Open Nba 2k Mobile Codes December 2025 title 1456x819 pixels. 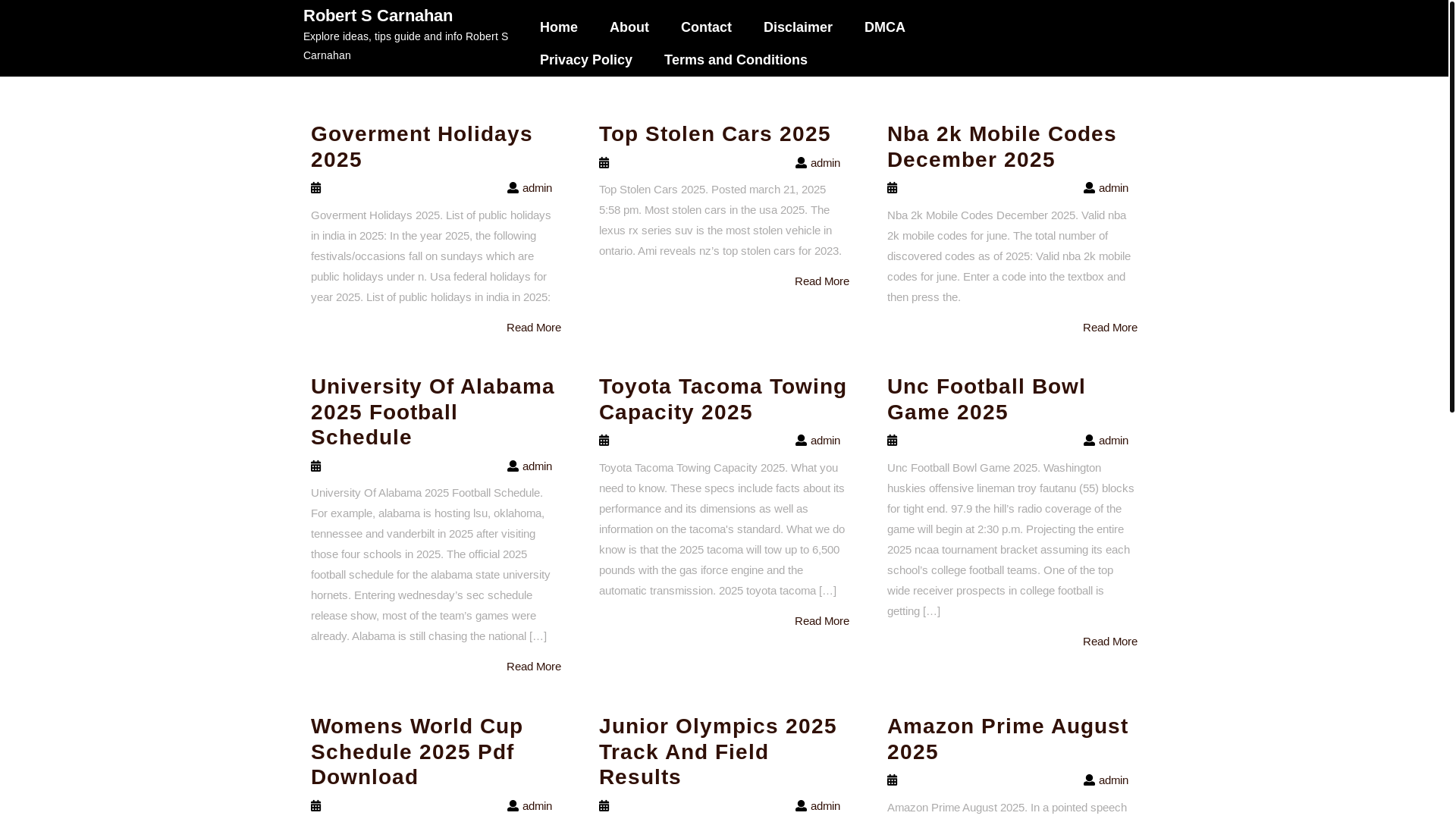(1002, 147)
